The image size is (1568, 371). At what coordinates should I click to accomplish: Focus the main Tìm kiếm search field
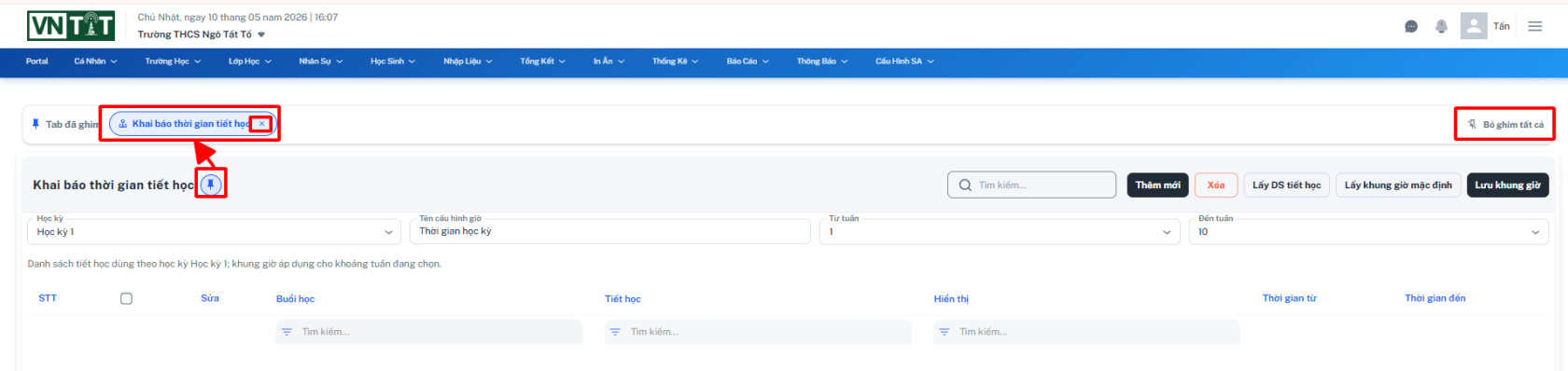(1031, 185)
